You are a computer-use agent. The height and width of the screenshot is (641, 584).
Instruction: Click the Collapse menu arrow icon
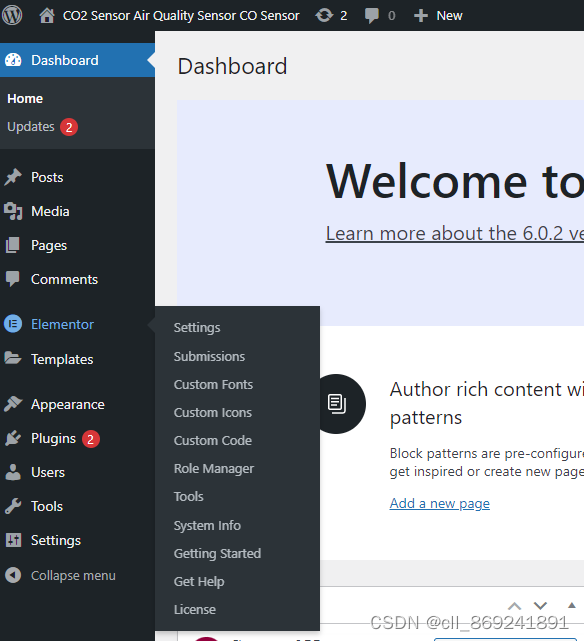tap(13, 575)
